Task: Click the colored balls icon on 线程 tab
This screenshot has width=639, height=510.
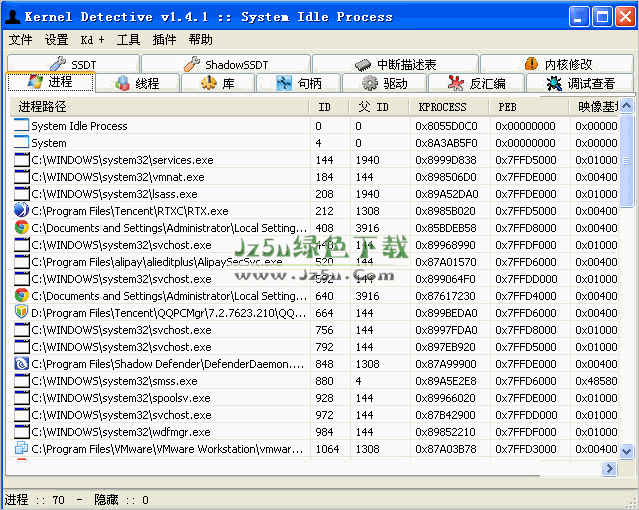Action: [x=122, y=83]
